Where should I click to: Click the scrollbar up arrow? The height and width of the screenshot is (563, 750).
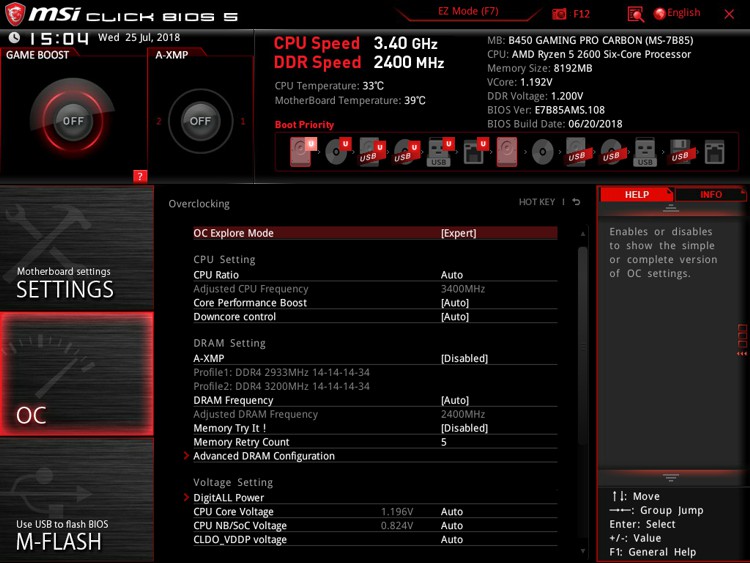point(583,233)
